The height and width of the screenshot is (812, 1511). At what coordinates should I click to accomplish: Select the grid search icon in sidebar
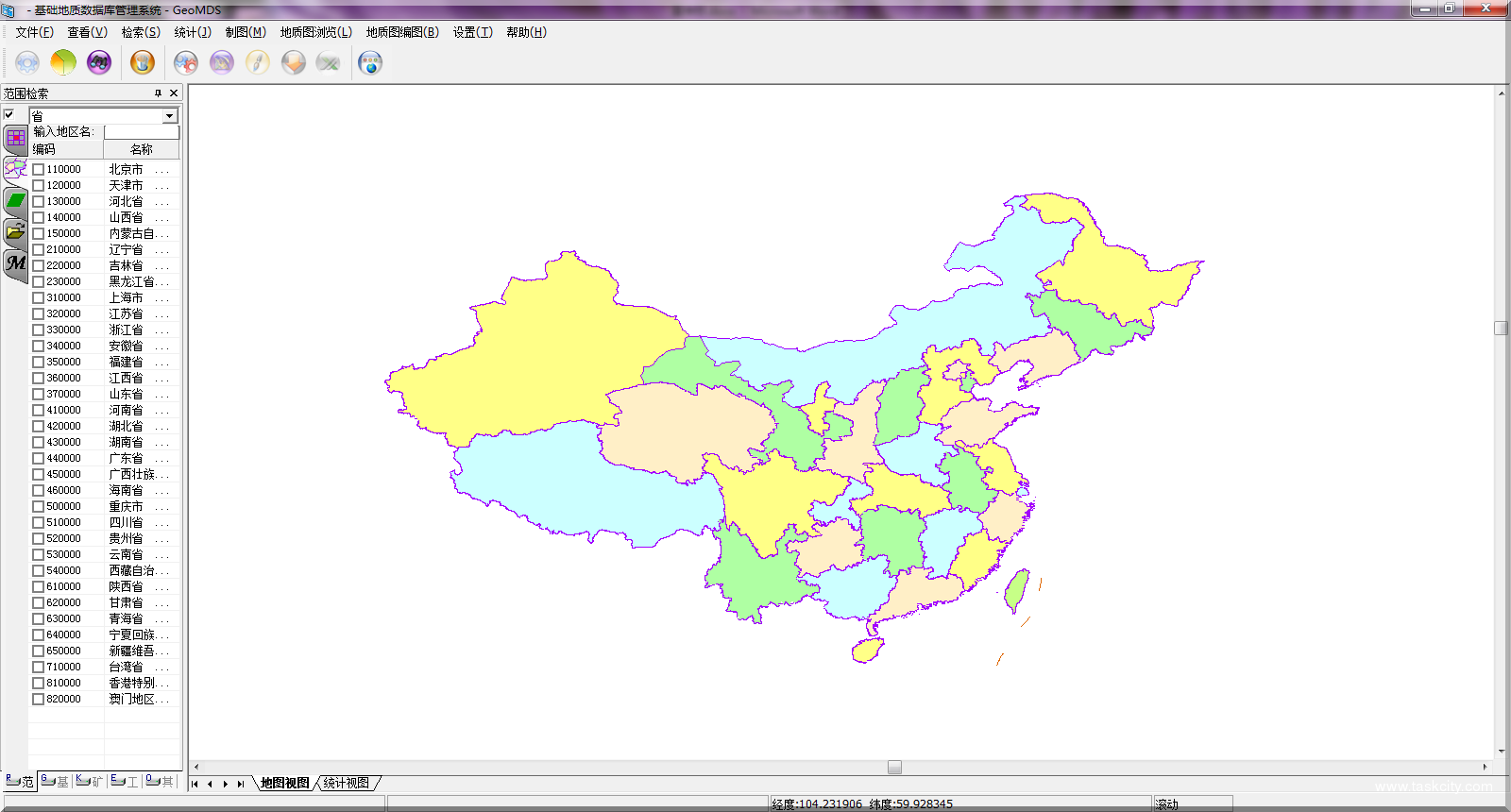point(15,138)
